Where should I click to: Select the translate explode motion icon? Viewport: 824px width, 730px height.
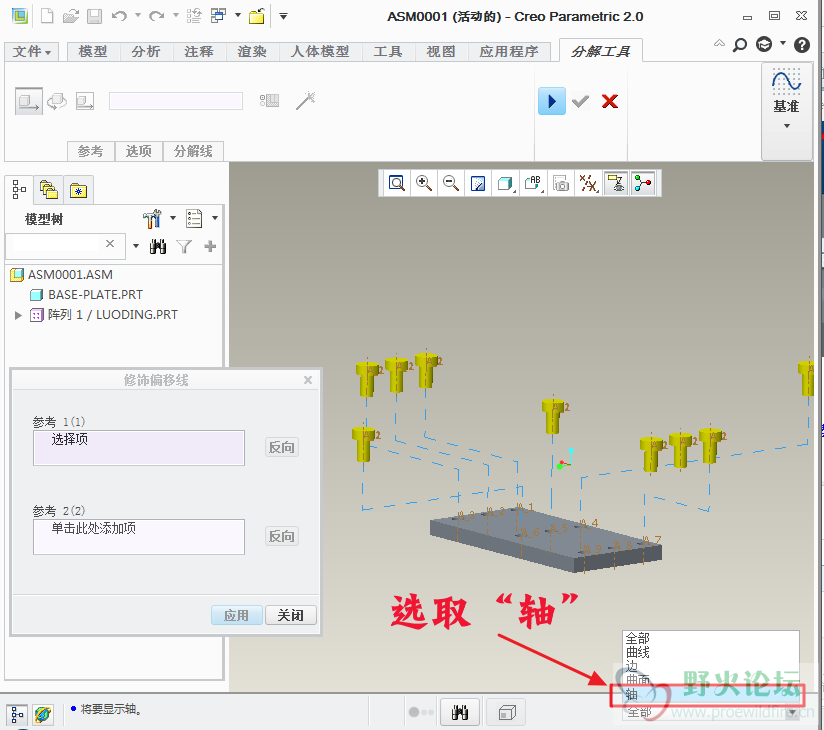28,101
